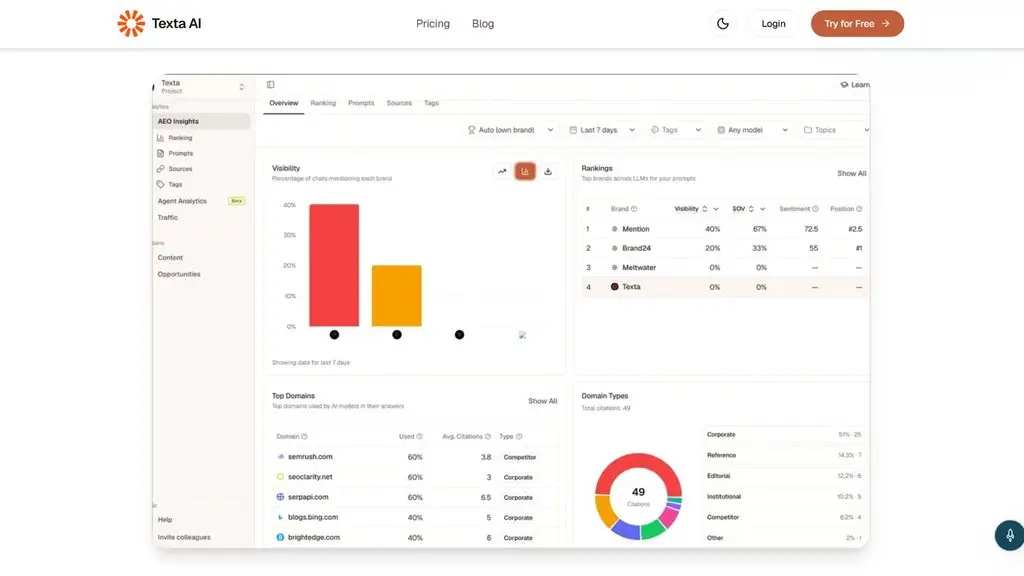Click serpapi.com domain row
This screenshot has height=576, width=1024.
tap(415, 497)
